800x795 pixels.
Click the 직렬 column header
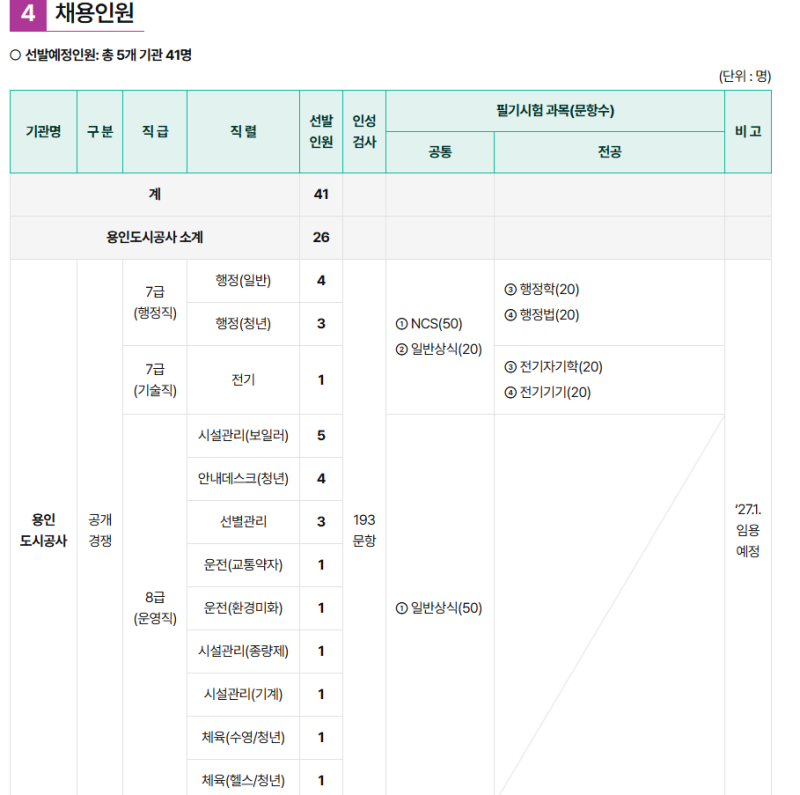point(243,132)
